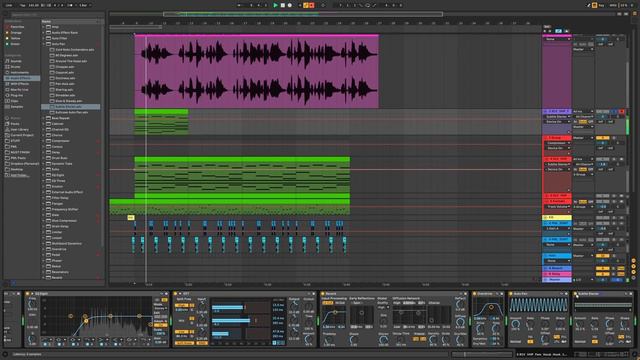Toggle the orange Automation Arm button
The height and width of the screenshot is (360, 640).
(306, 5)
